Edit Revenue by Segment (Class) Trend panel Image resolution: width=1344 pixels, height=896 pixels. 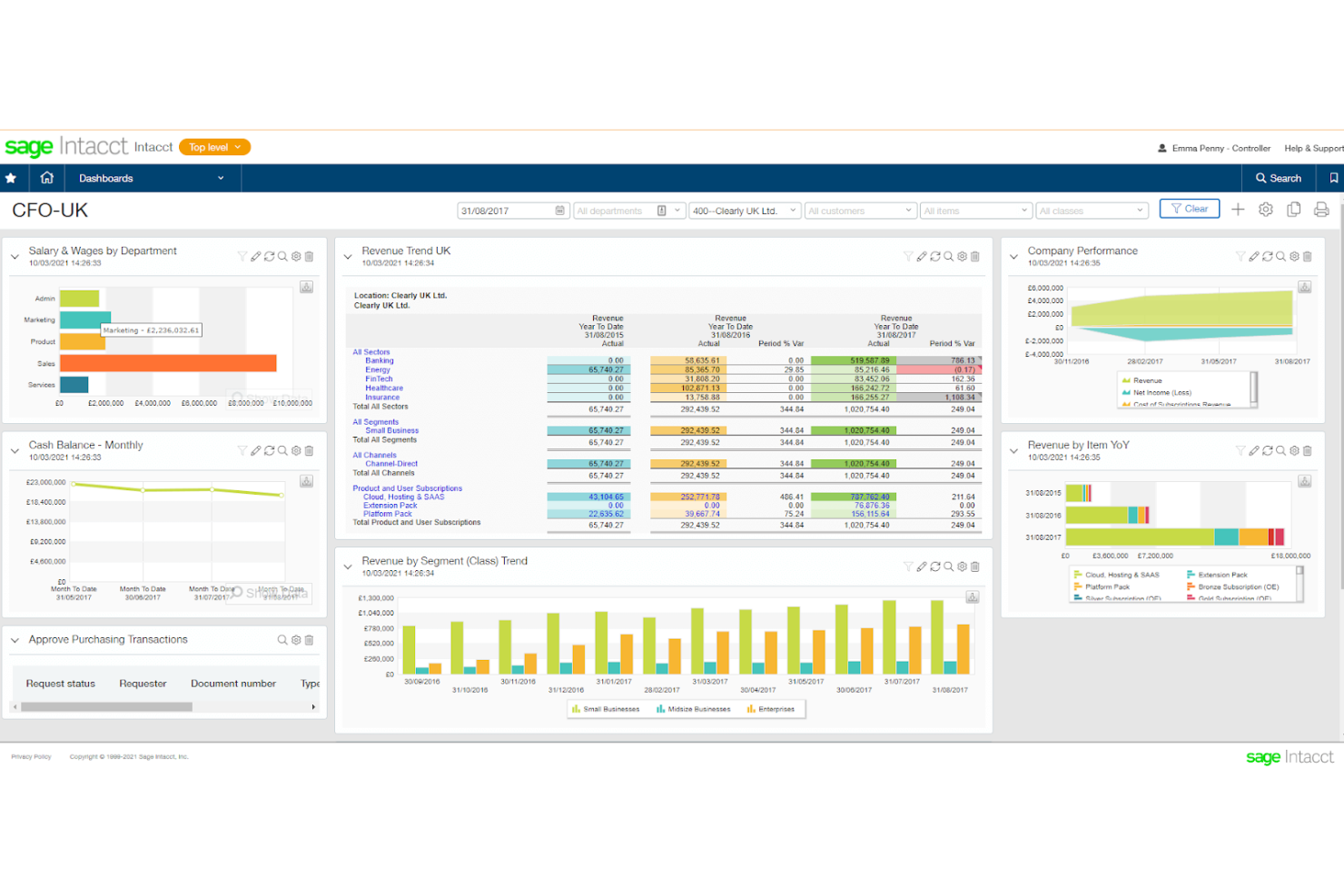point(922,567)
